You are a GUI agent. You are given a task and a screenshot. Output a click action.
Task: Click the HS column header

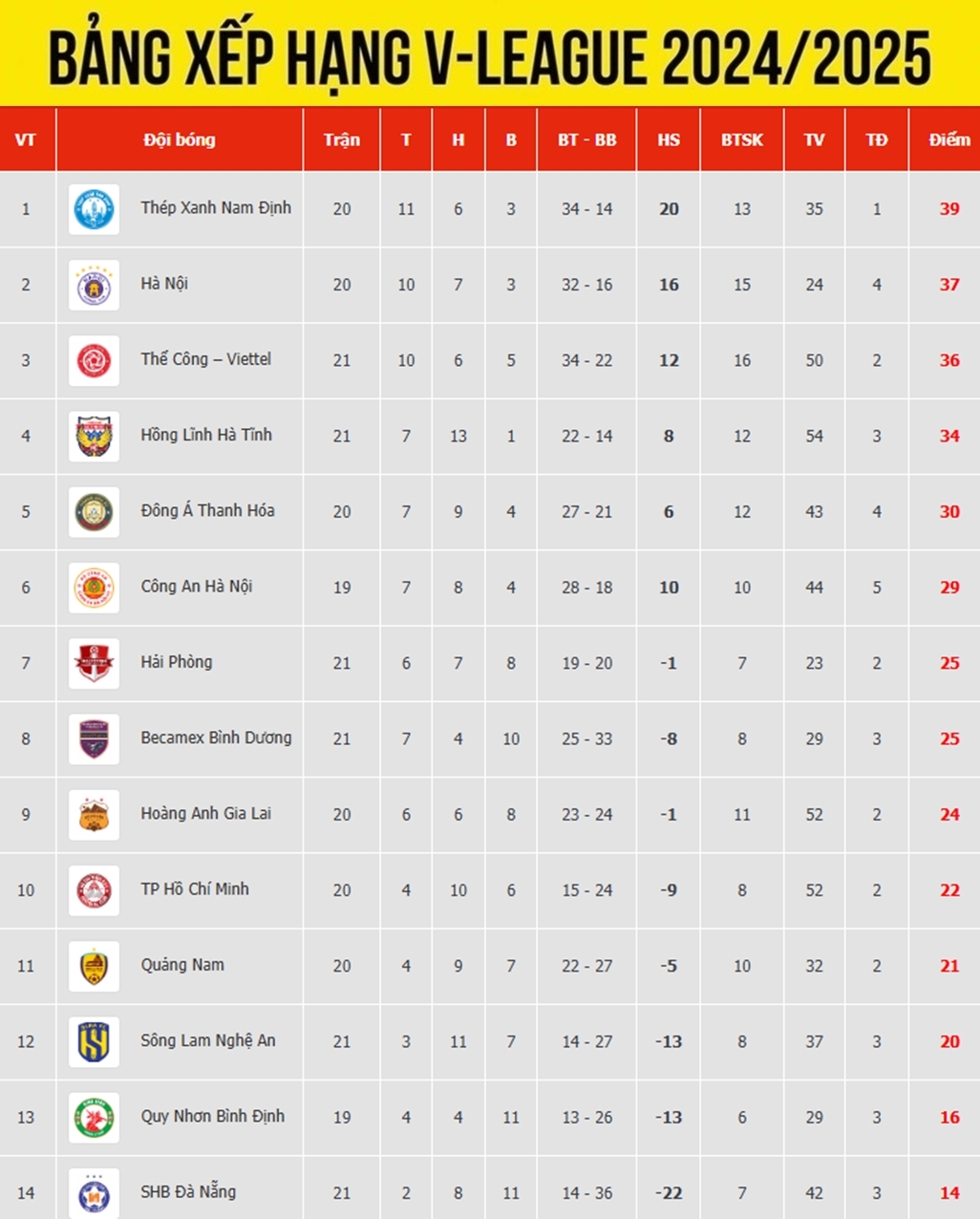click(x=669, y=139)
